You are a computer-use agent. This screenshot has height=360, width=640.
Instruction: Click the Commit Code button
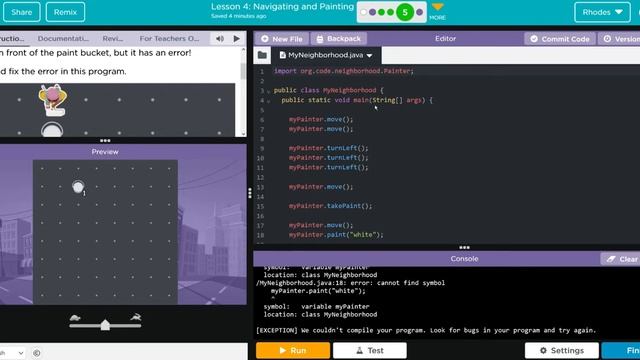tap(560, 39)
